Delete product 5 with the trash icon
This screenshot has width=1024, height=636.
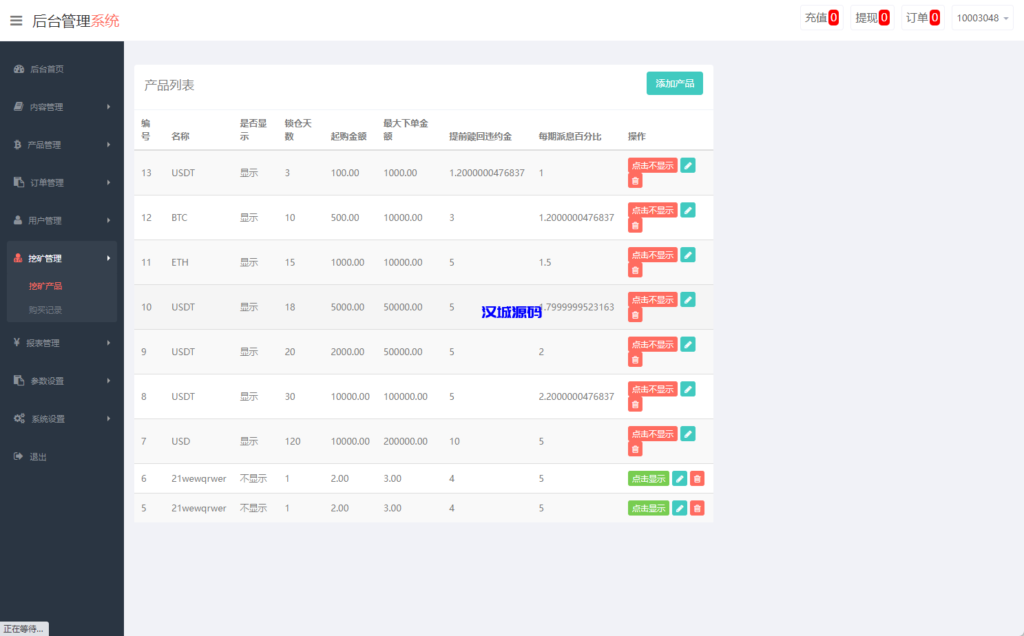[697, 508]
